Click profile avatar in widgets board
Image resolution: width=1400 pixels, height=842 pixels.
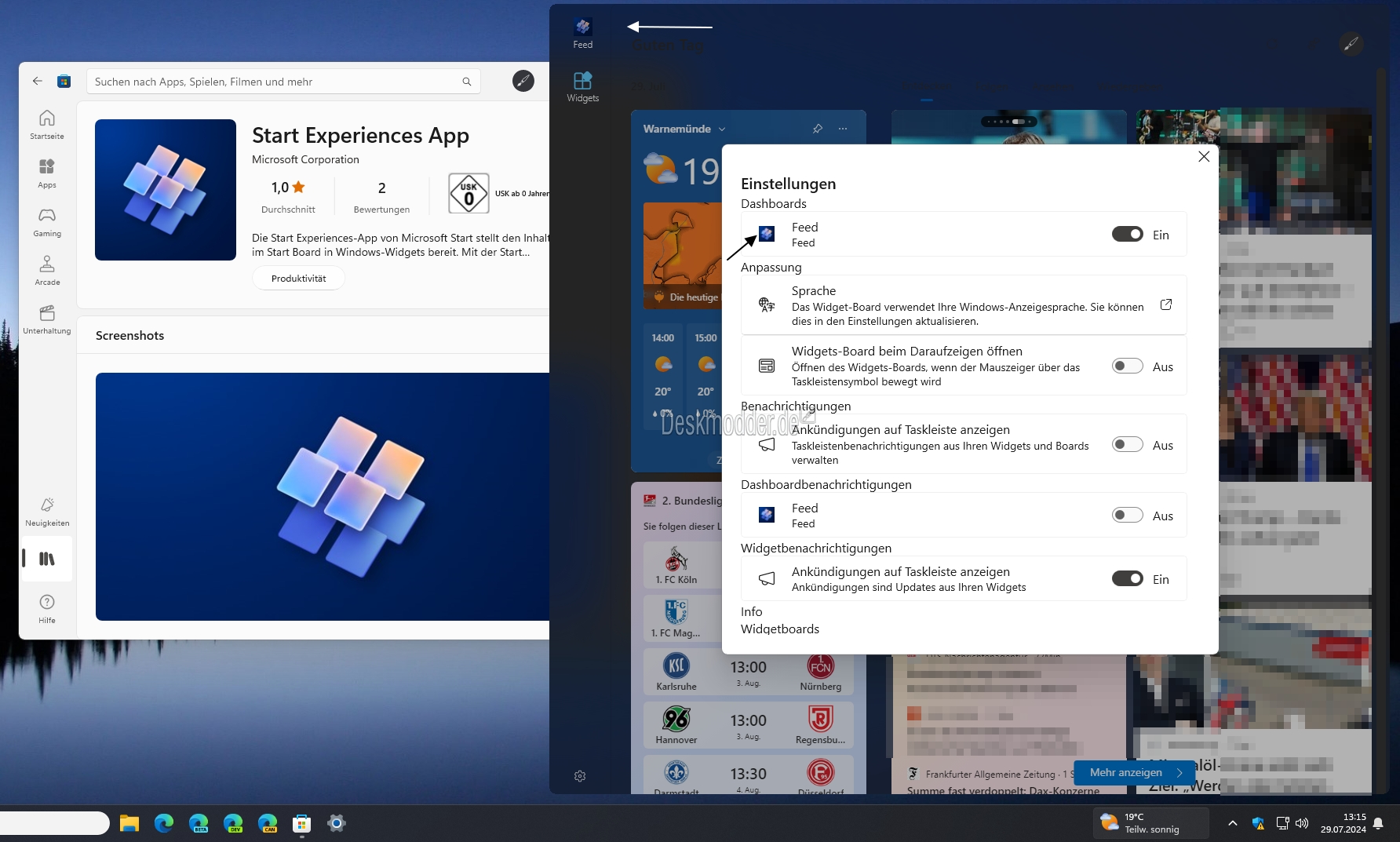[1351, 44]
